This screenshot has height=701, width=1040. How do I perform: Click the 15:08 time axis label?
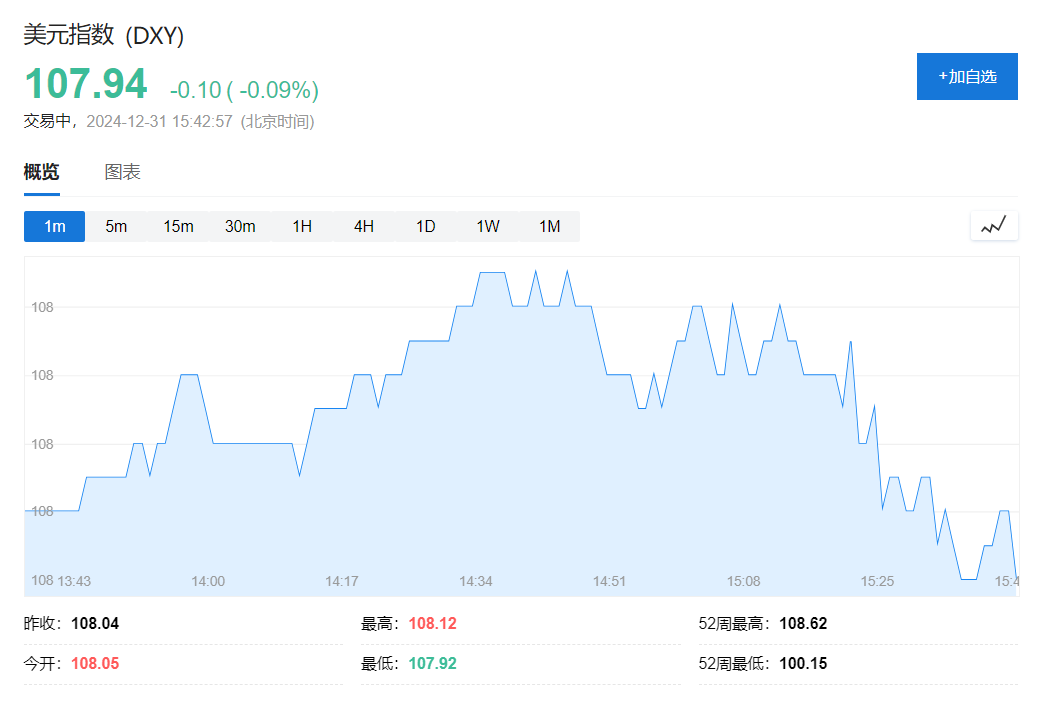(x=743, y=581)
